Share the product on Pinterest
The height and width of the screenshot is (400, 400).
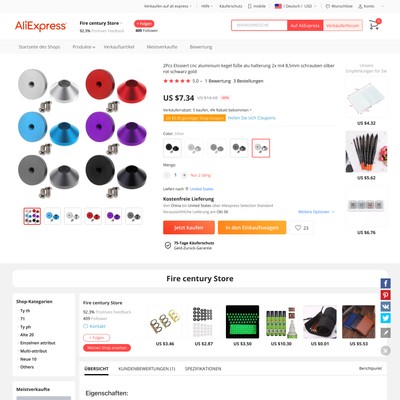pos(386,295)
